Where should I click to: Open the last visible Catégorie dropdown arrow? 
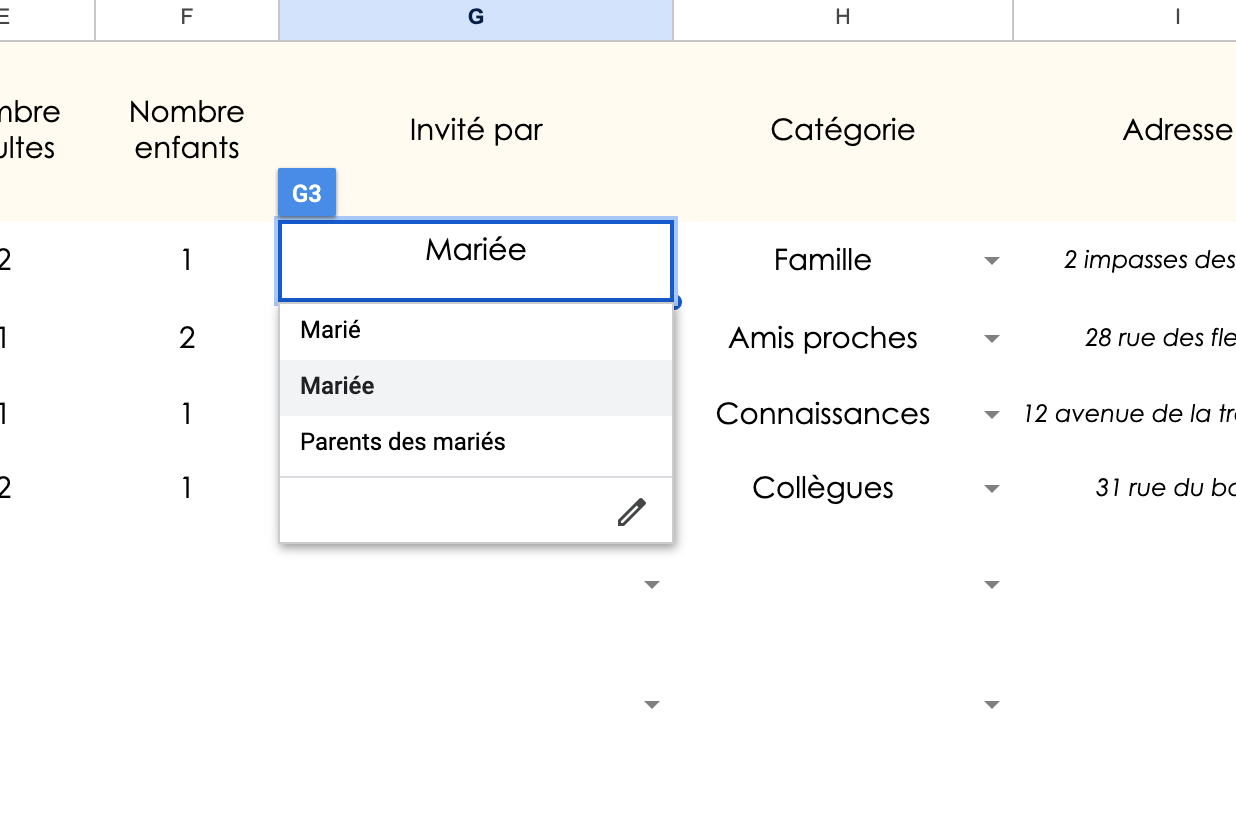pyautogui.click(x=991, y=705)
